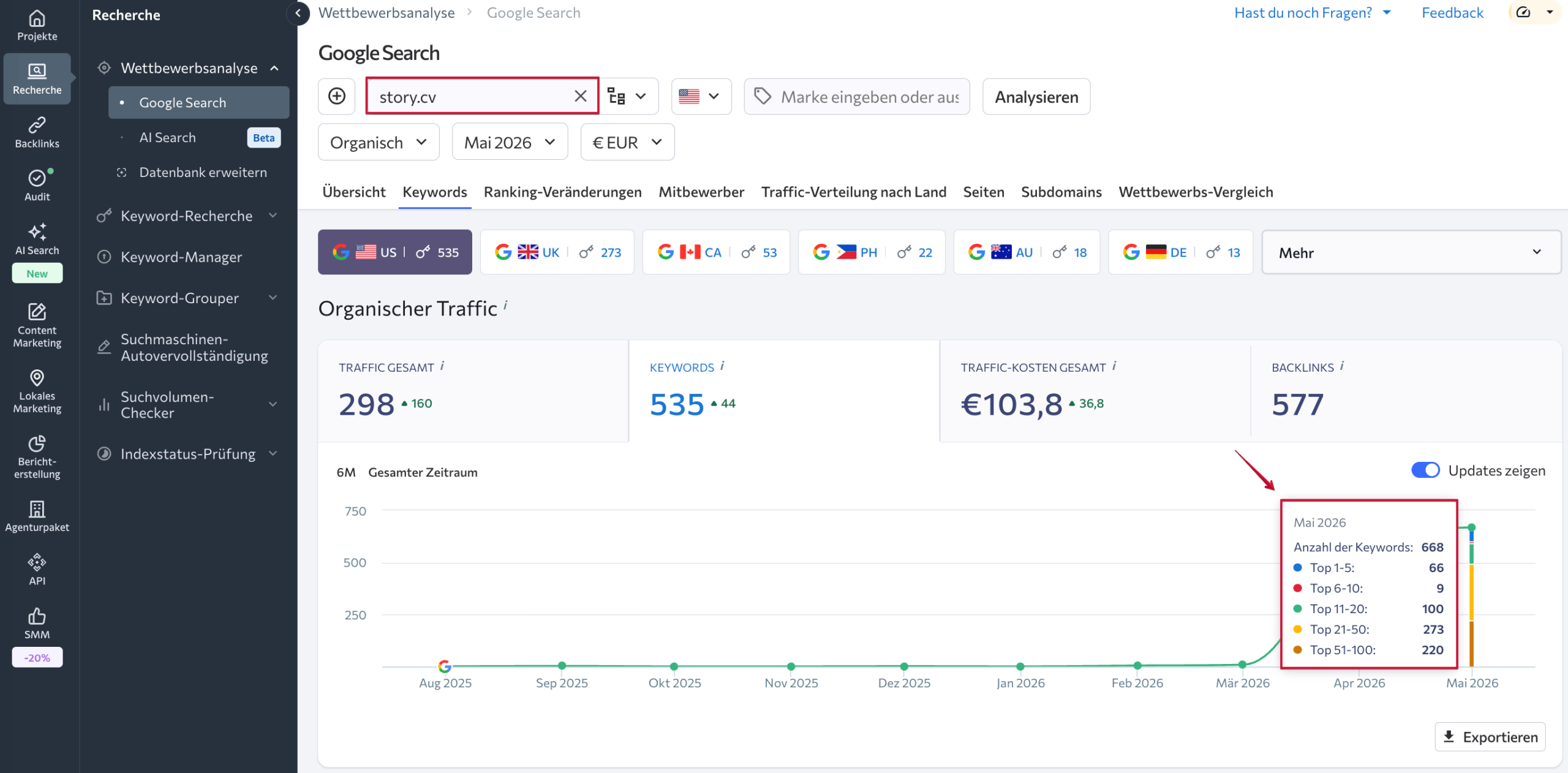Open the Audit tool icon
1568x773 pixels.
(37, 185)
